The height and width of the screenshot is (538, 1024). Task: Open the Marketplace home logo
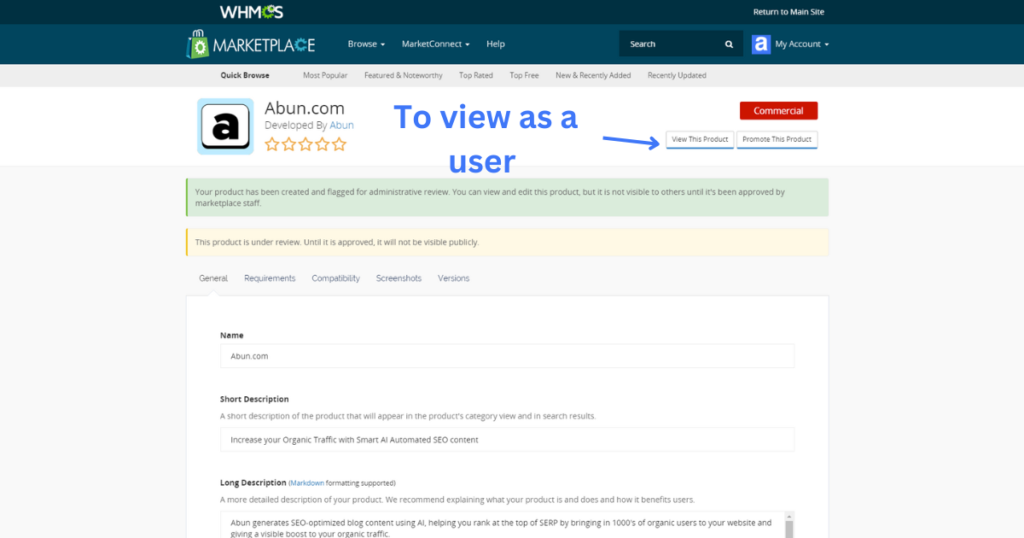(251, 44)
